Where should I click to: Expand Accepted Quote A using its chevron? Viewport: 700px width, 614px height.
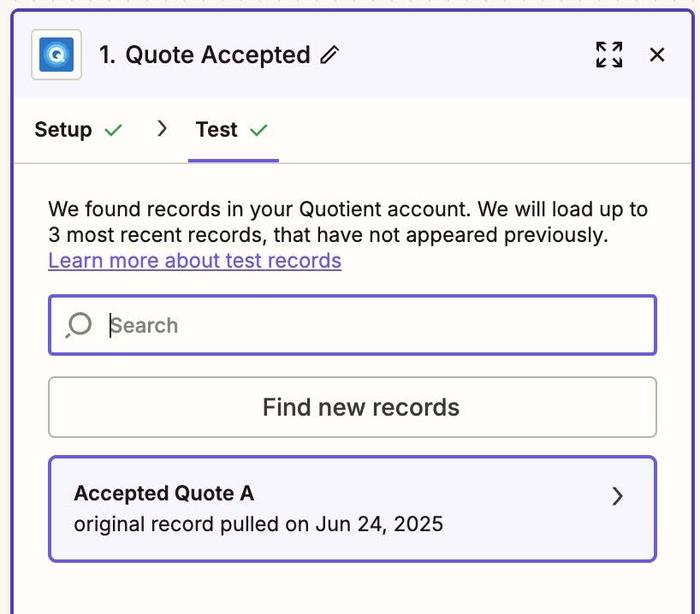(x=617, y=496)
